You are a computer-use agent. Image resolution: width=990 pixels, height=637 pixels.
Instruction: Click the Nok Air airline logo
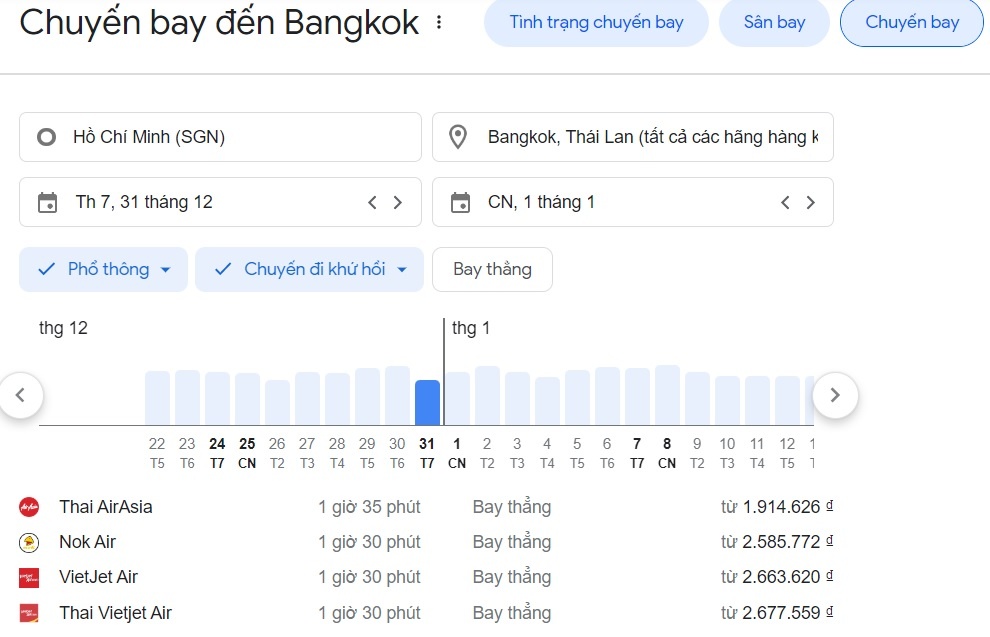(x=31, y=542)
